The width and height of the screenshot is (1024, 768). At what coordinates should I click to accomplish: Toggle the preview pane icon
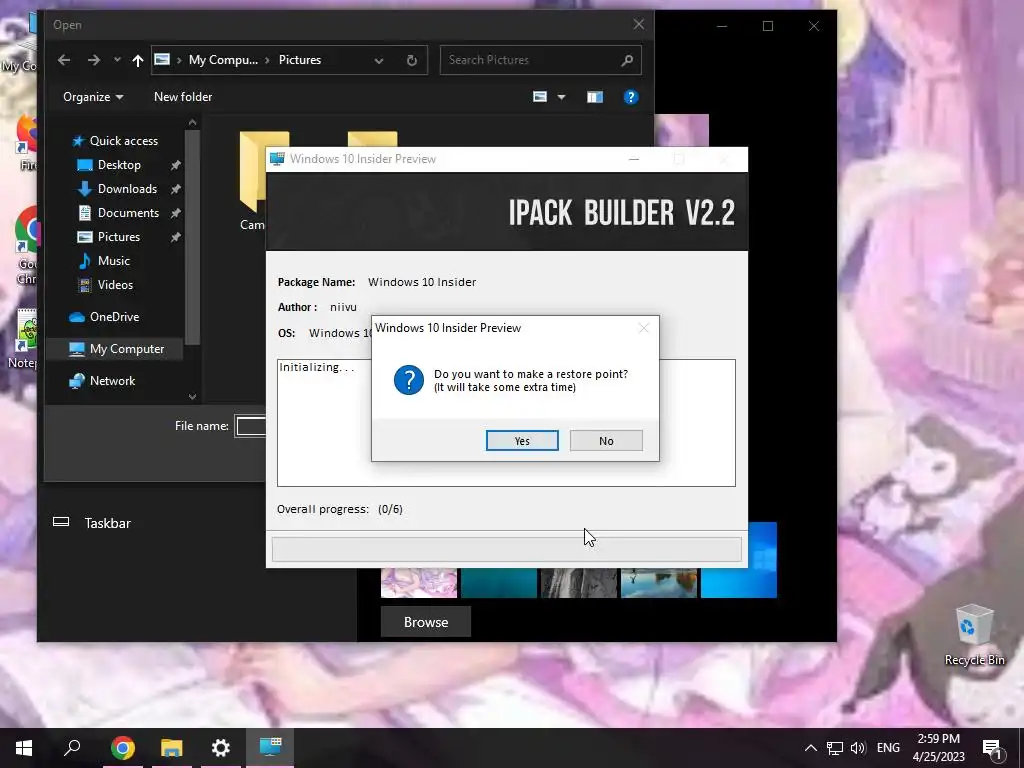click(594, 97)
